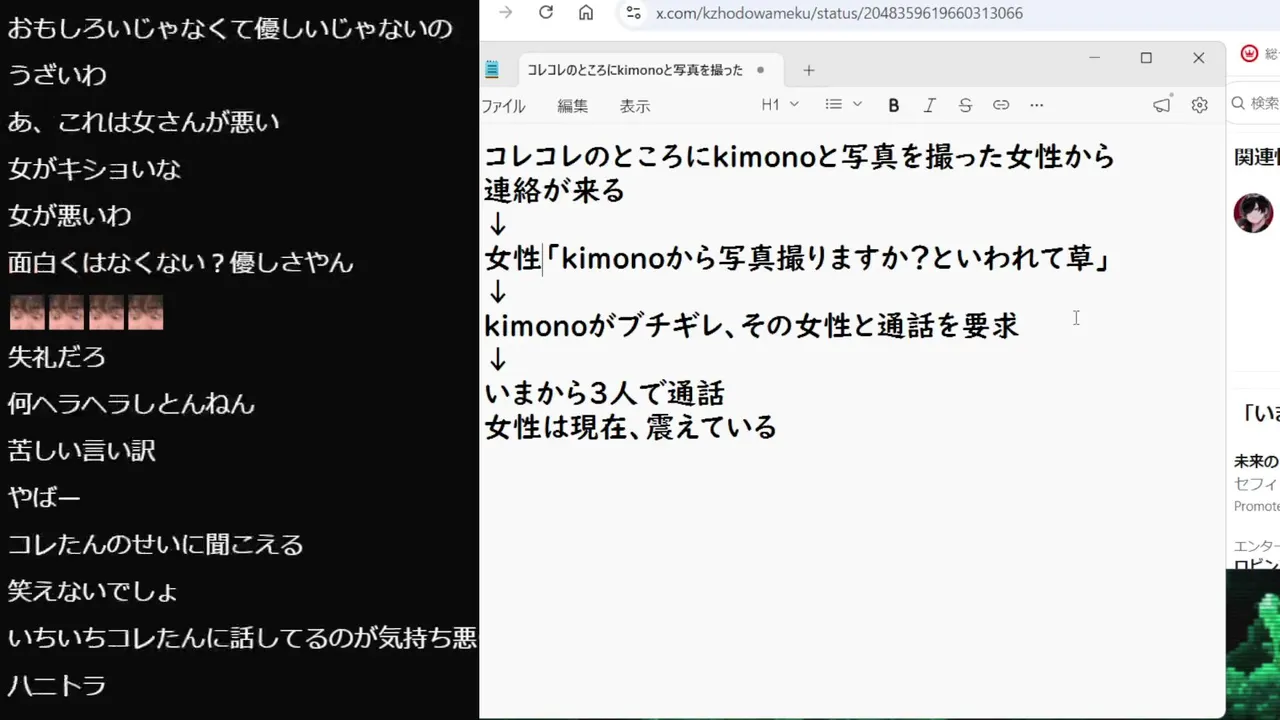Image resolution: width=1280 pixels, height=720 pixels.
Task: Click the chat comment '笑えないでしょ'
Action: (92, 592)
